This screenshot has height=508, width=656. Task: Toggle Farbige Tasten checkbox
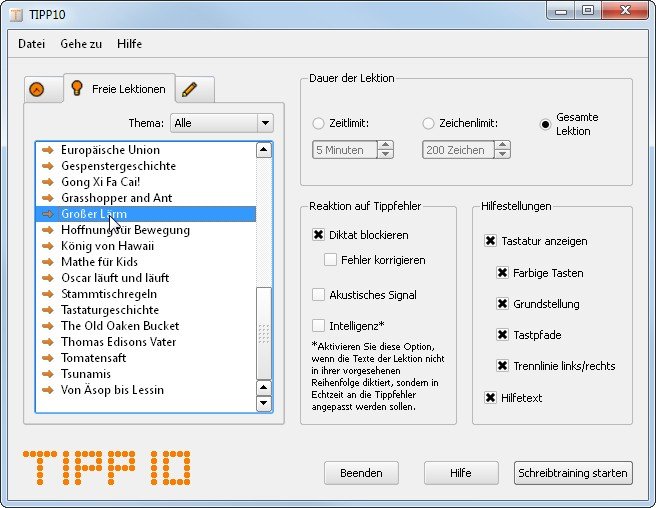502,273
